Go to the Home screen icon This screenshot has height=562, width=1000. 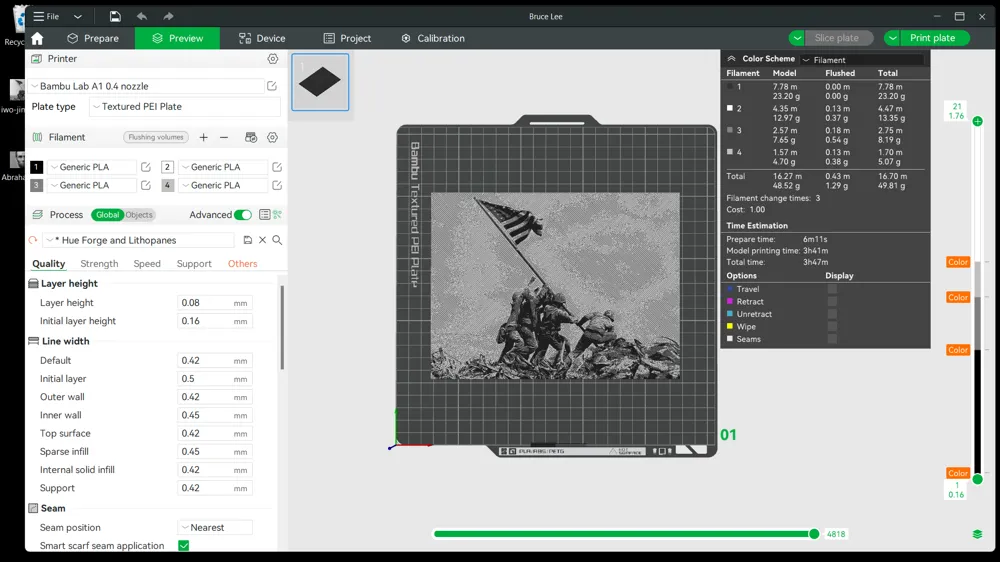click(37, 38)
